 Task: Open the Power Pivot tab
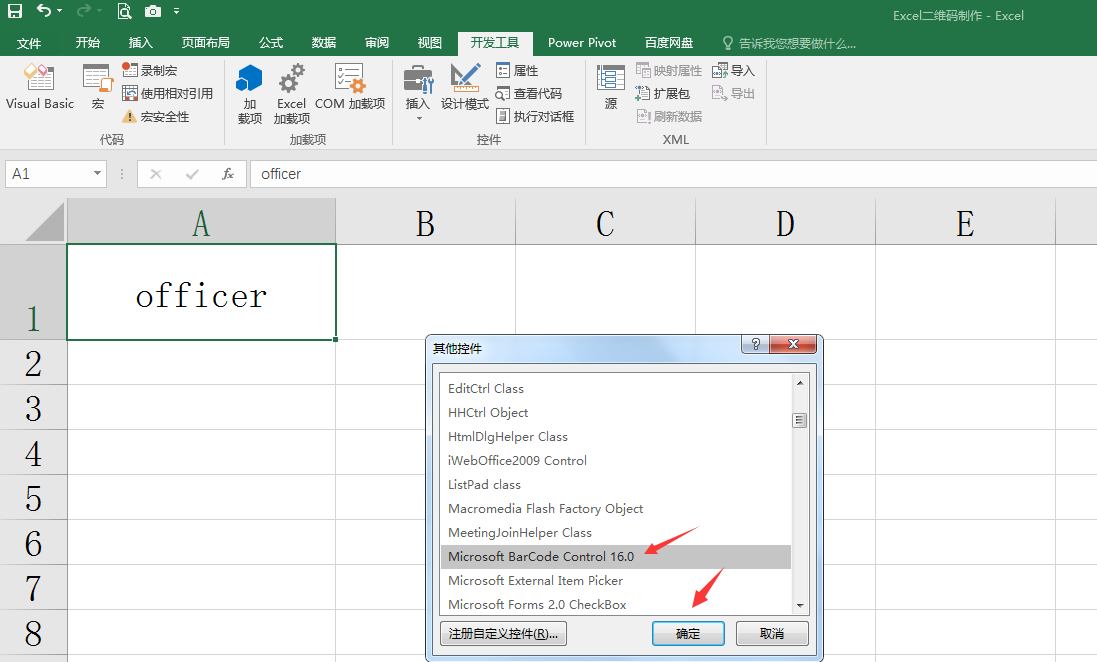(x=582, y=43)
